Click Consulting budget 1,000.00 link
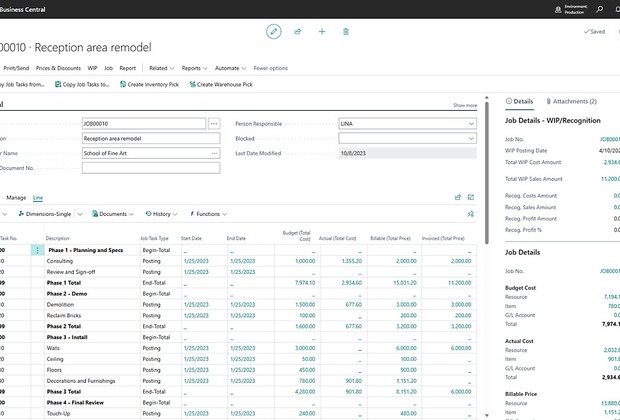The image size is (620, 420). click(x=305, y=261)
